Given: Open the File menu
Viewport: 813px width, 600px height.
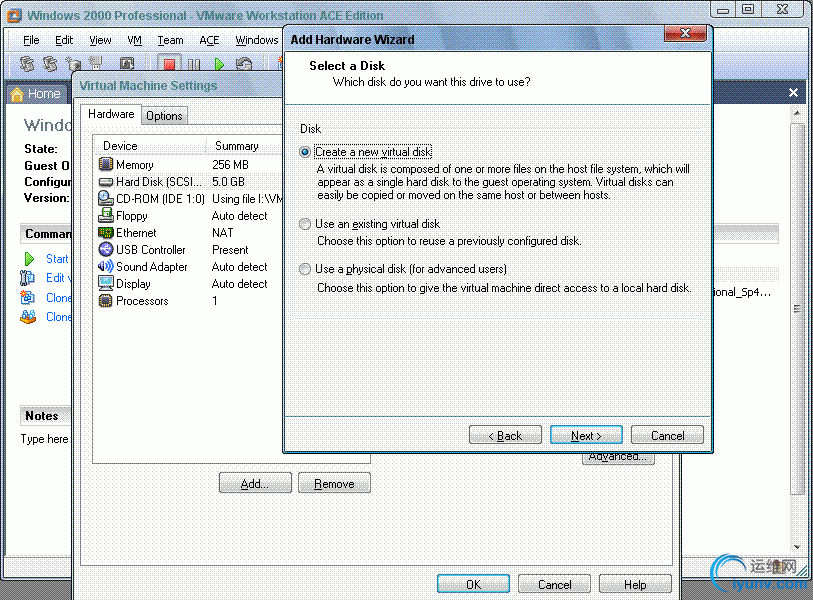Looking at the screenshot, I should (31, 40).
